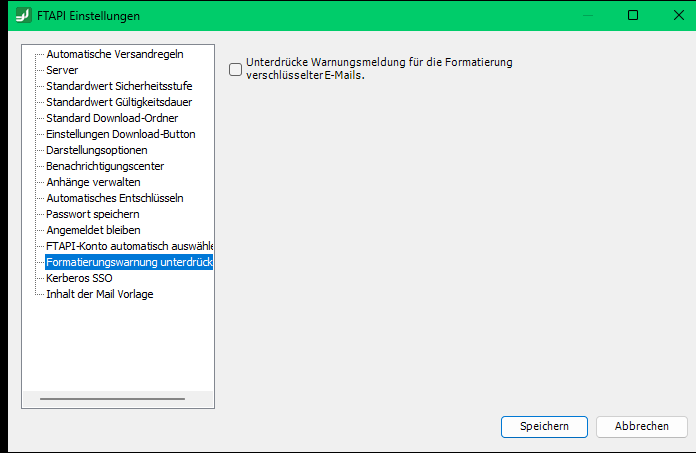
Task: Select Automatische Versandregeln in the tree
Action: pyautogui.click(x=115, y=54)
